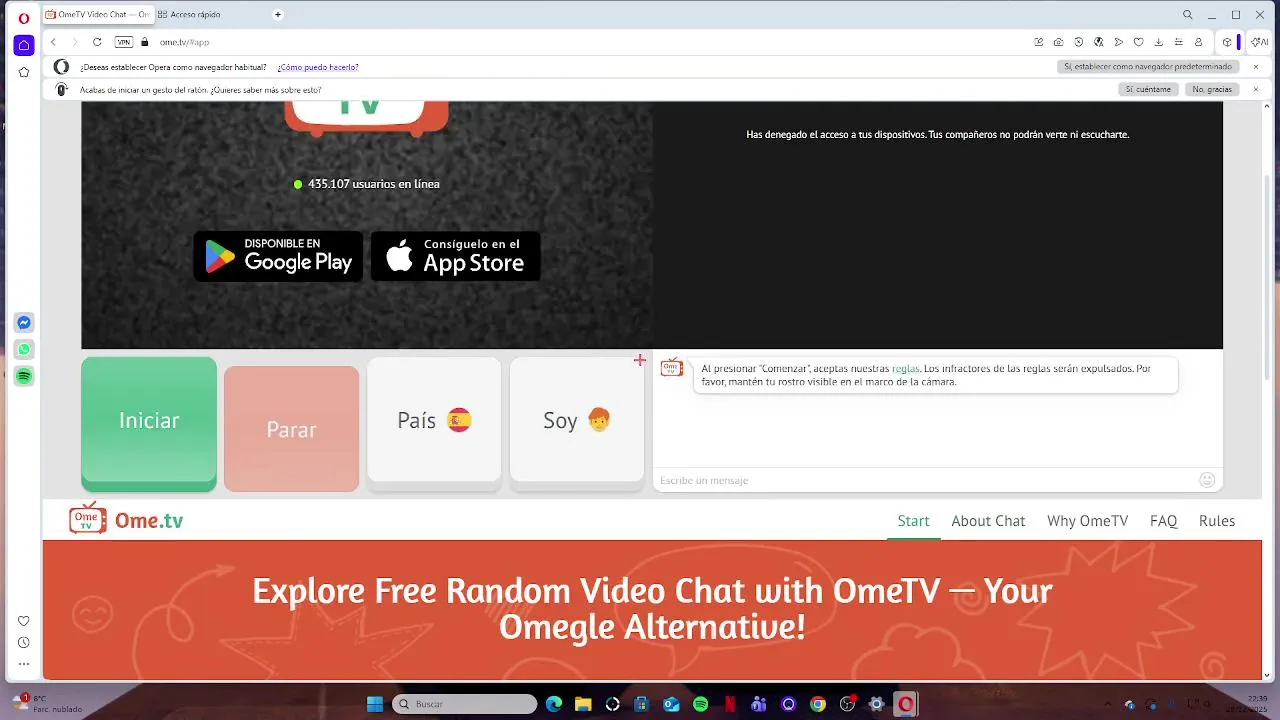Open Windows Start menu on taskbar
Screen dimensions: 1280x720
375,704
